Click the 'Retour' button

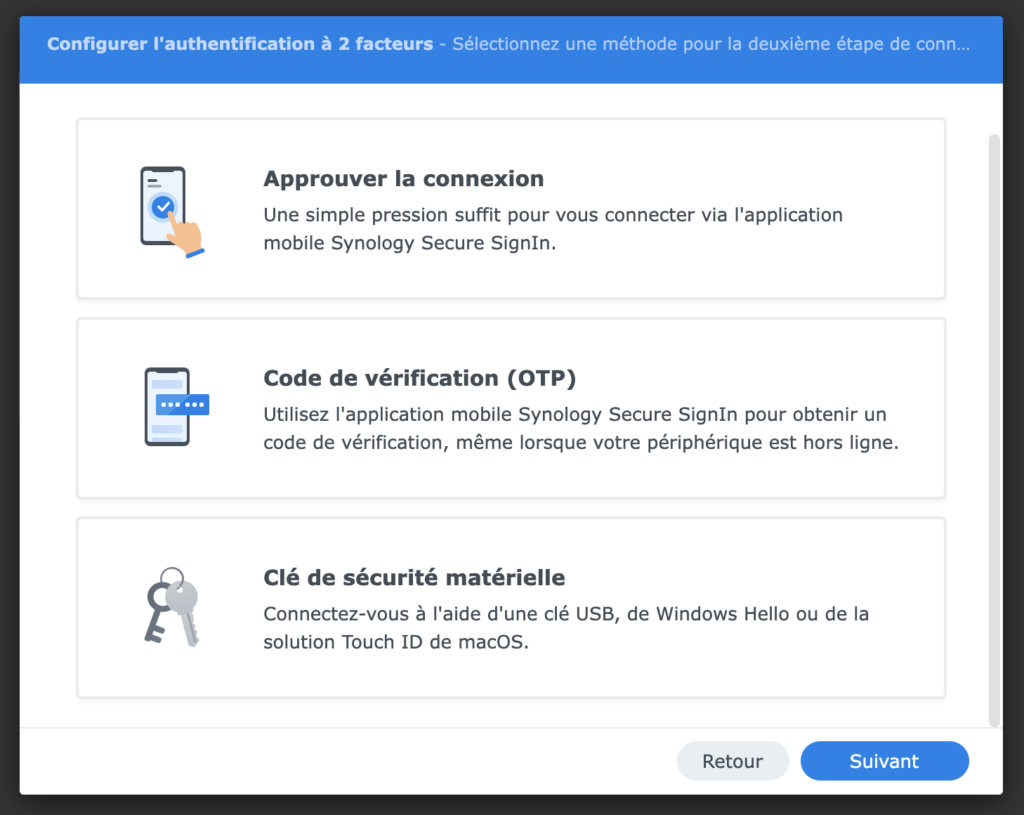(733, 761)
